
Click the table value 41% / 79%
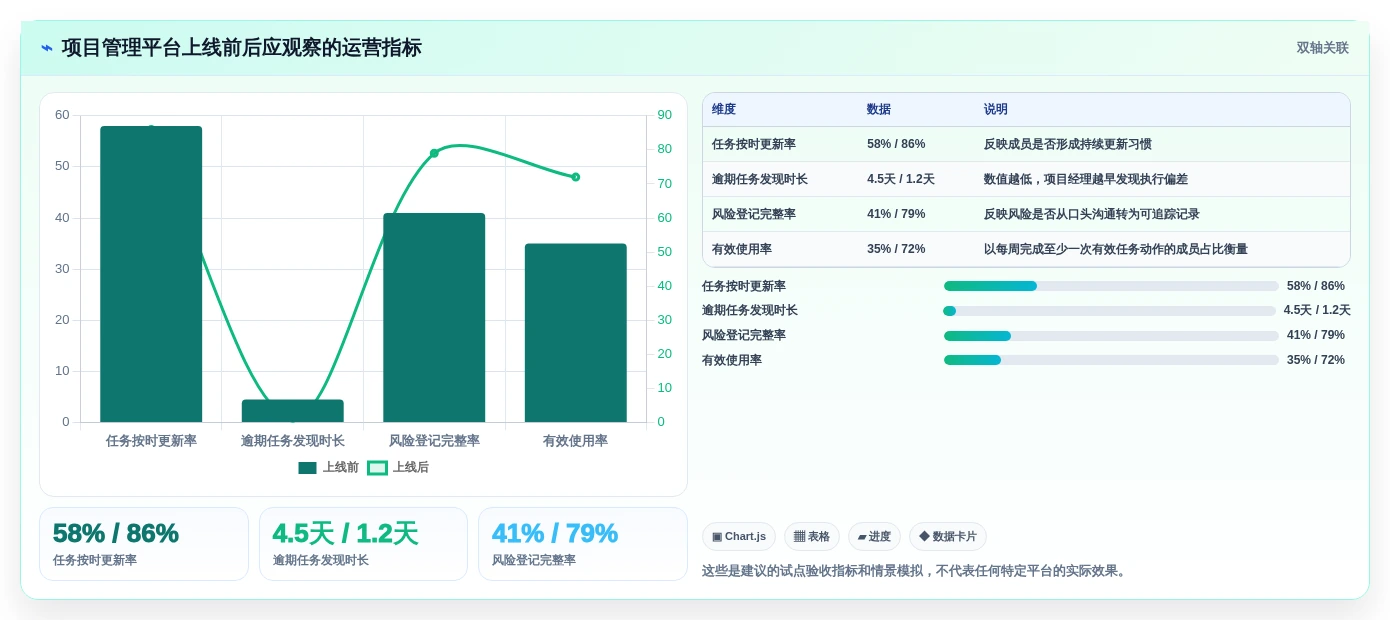coord(896,214)
